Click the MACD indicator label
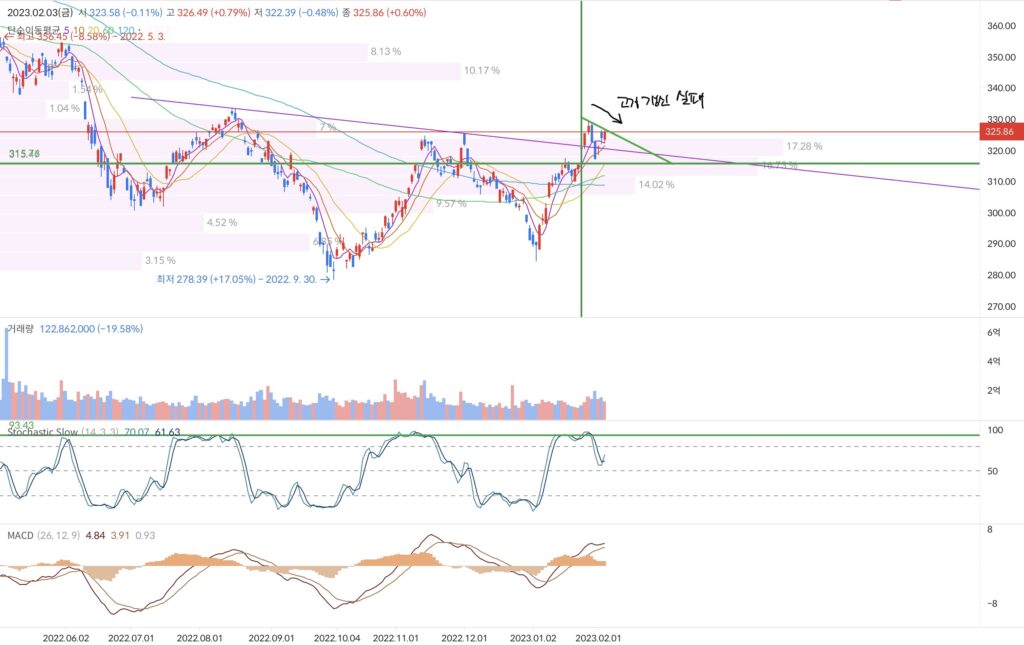1024x645 pixels. [x=19, y=536]
